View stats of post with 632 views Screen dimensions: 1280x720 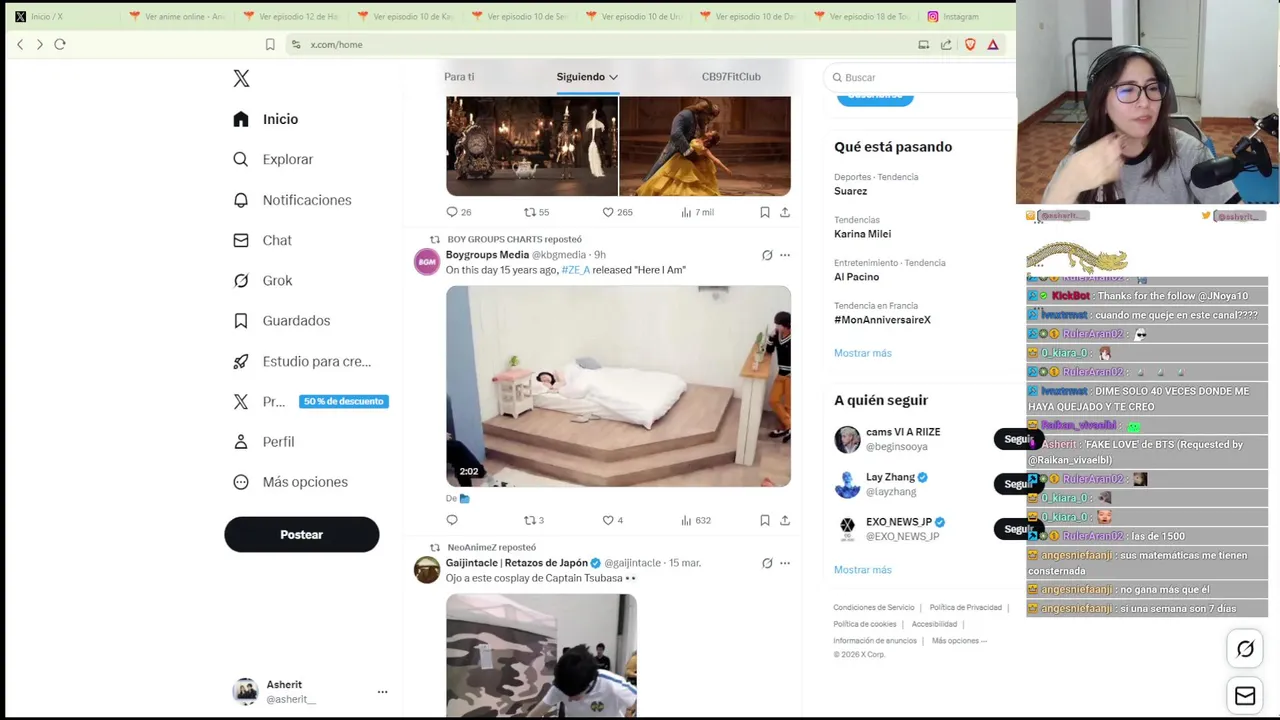pyautogui.click(x=696, y=520)
